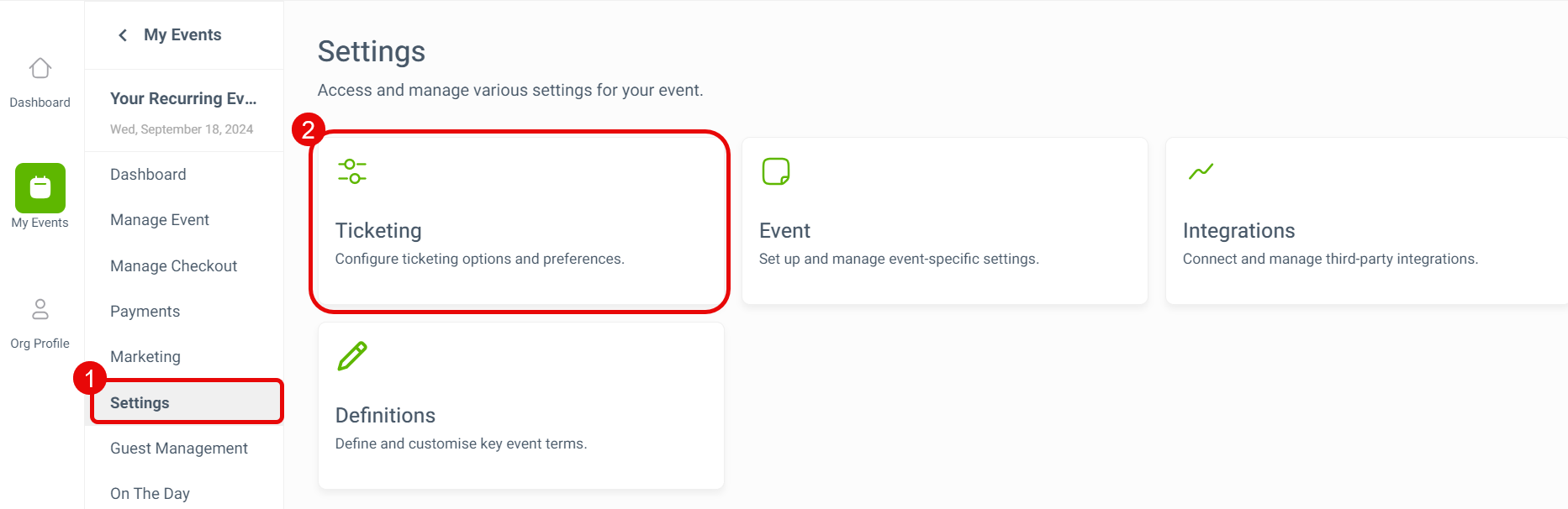The width and height of the screenshot is (1568, 509).
Task: Open the green My Events calendar icon
Action: [x=40, y=187]
